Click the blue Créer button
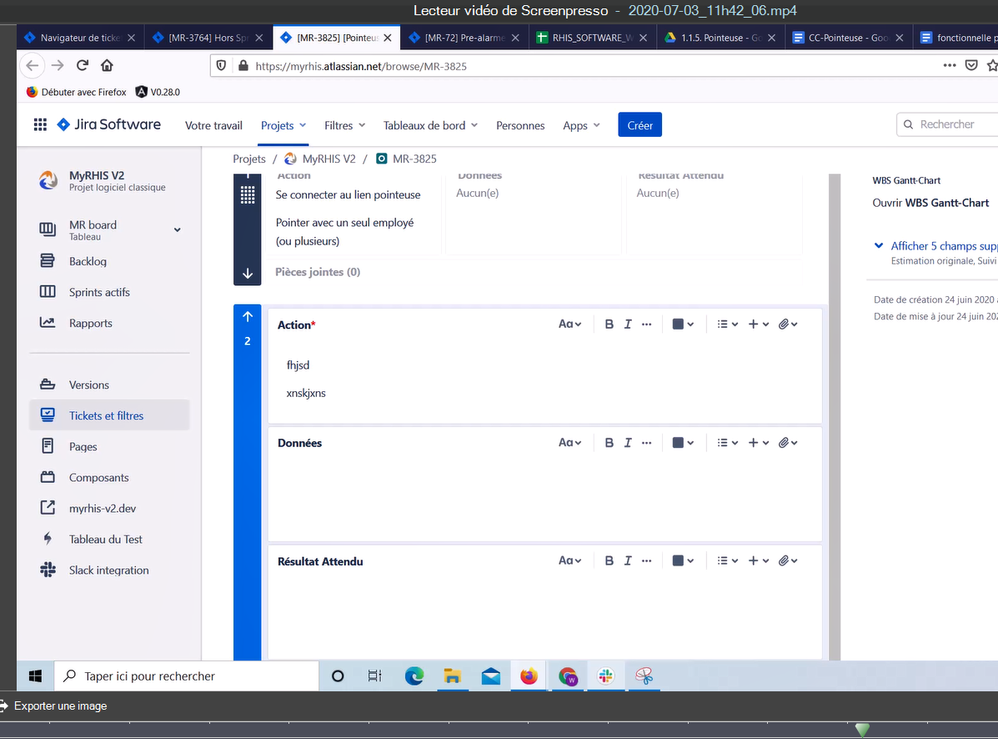 coord(640,125)
